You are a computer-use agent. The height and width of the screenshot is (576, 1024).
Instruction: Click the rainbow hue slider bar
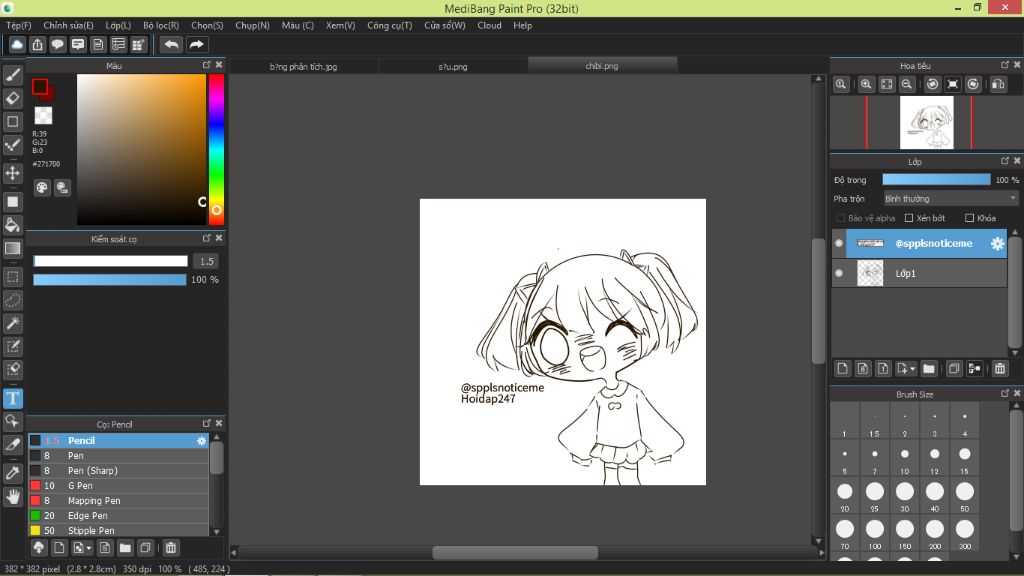point(216,150)
